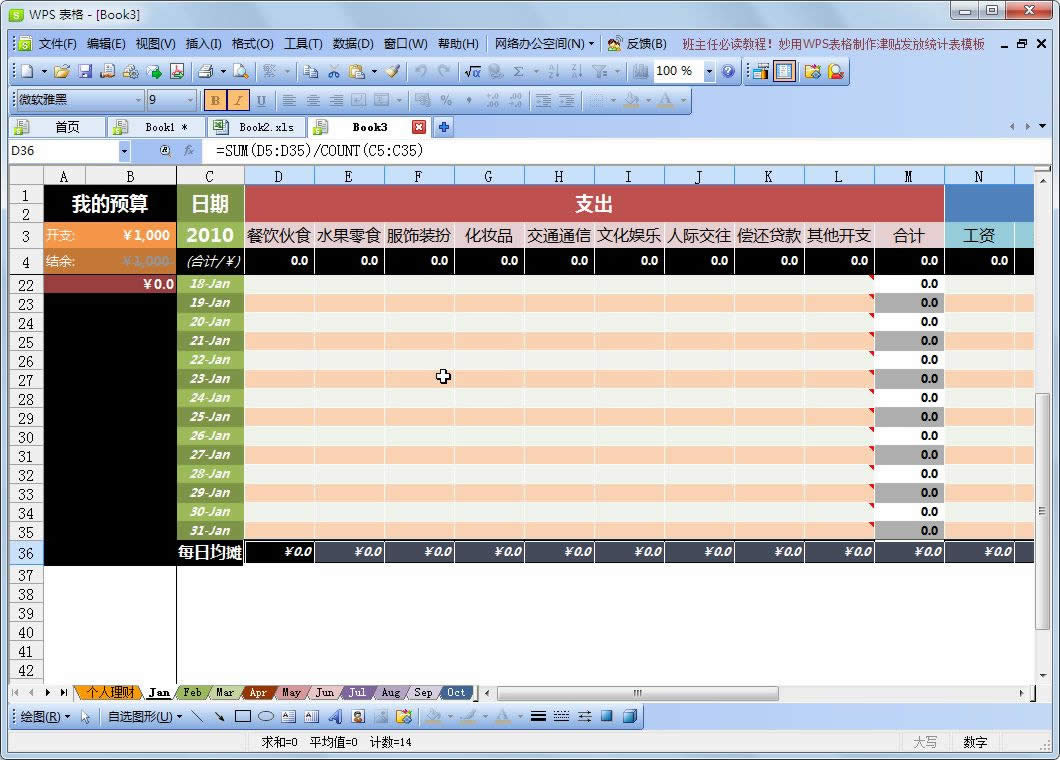The height and width of the screenshot is (760, 1060).
Task: Insert WordArt from the drawing toolbar
Action: click(335, 716)
